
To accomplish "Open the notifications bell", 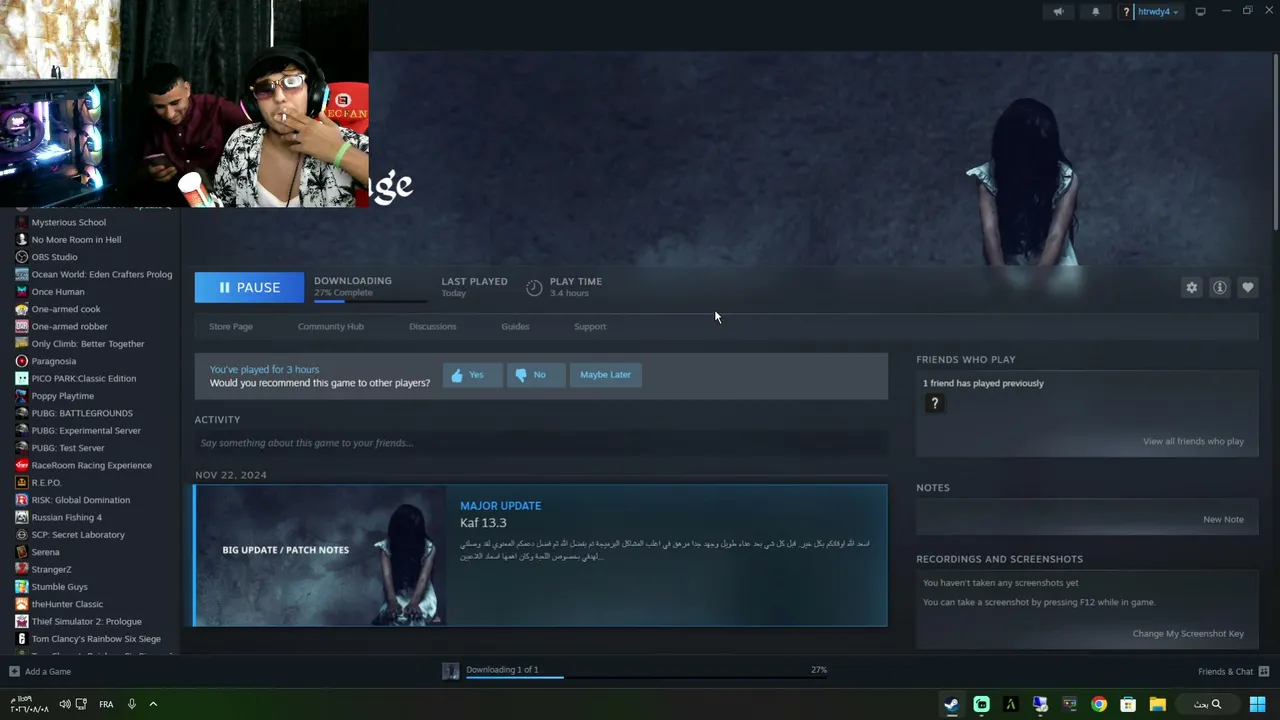I will (1096, 12).
